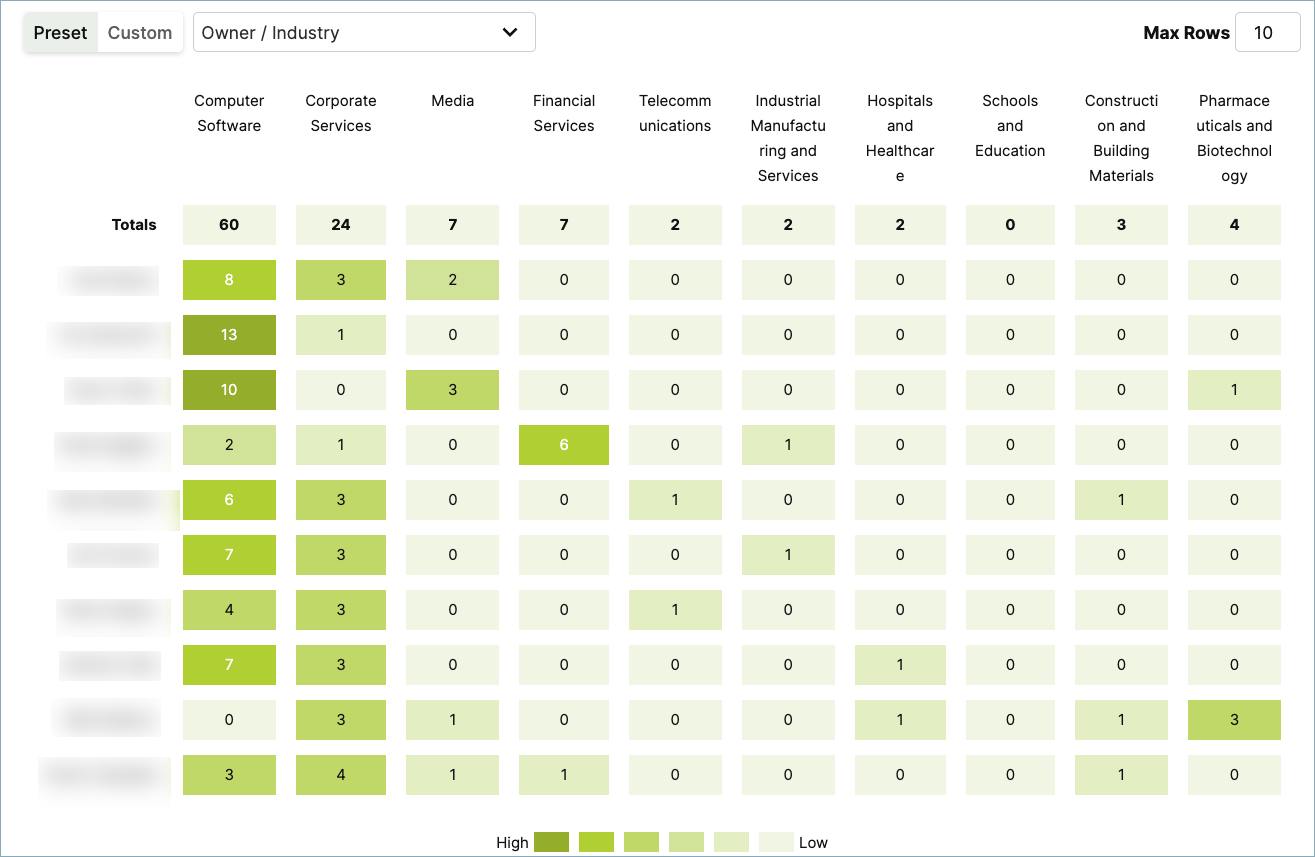
Task: Select the lightest Low legend swatch
Action: [x=776, y=842]
